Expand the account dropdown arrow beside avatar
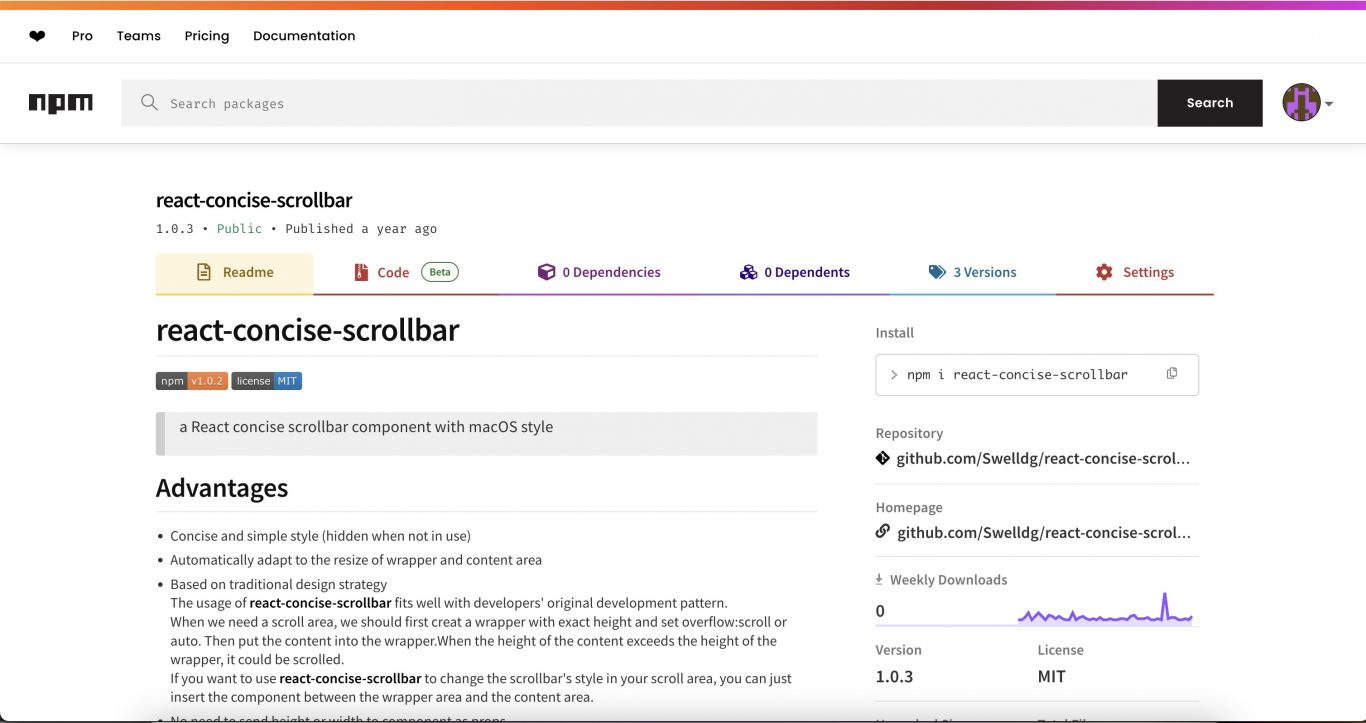The height and width of the screenshot is (723, 1366). click(x=1329, y=104)
